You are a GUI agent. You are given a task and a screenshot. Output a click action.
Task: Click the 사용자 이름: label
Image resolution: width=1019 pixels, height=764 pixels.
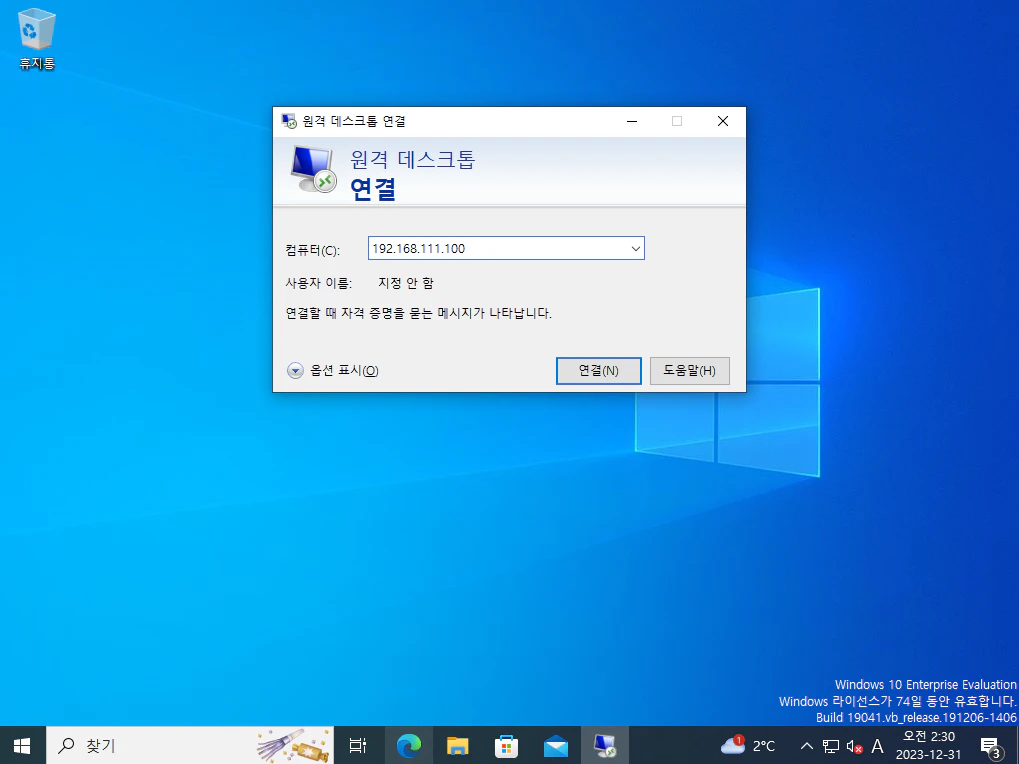tap(318, 283)
